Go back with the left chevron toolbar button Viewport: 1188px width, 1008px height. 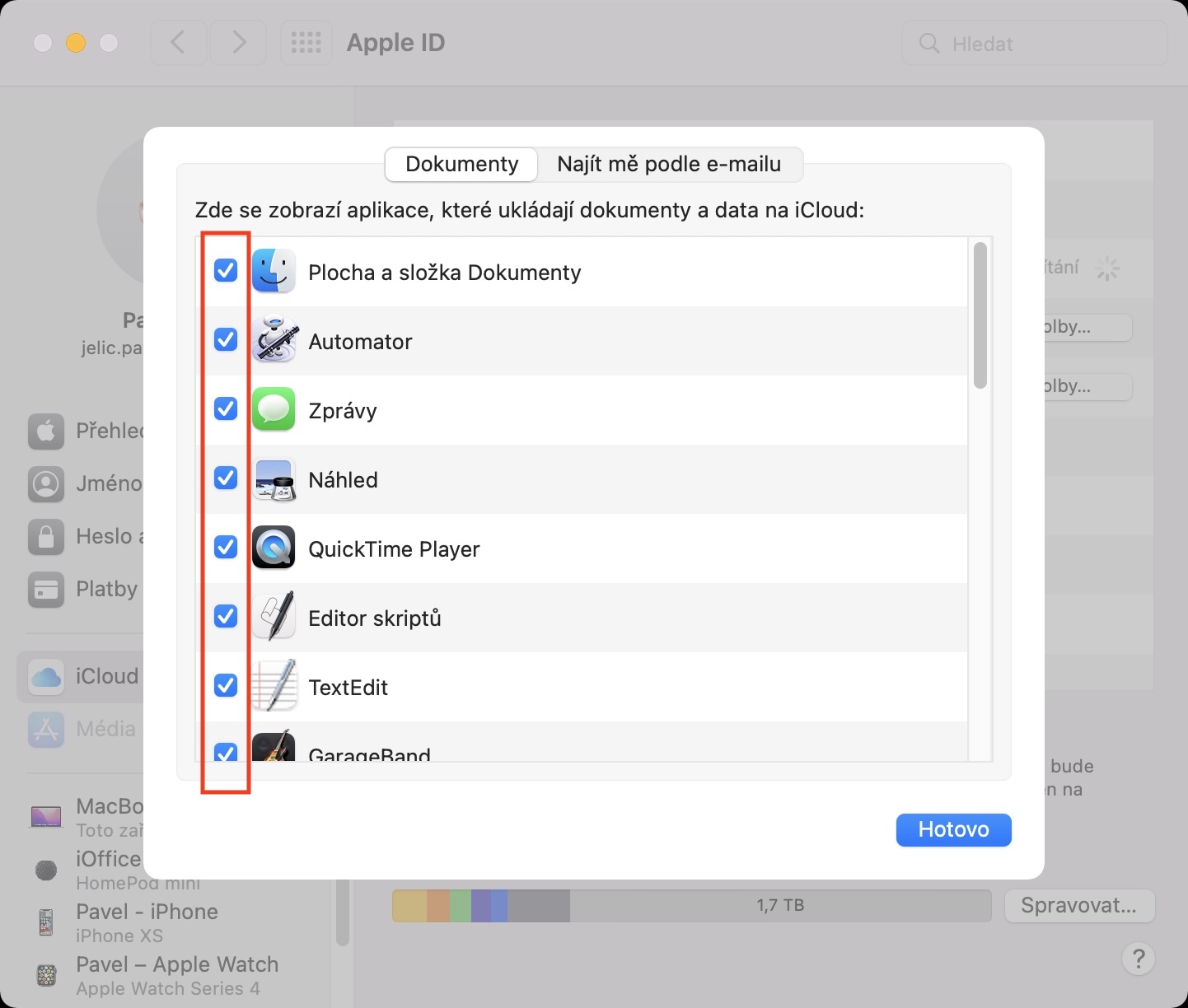click(x=178, y=43)
